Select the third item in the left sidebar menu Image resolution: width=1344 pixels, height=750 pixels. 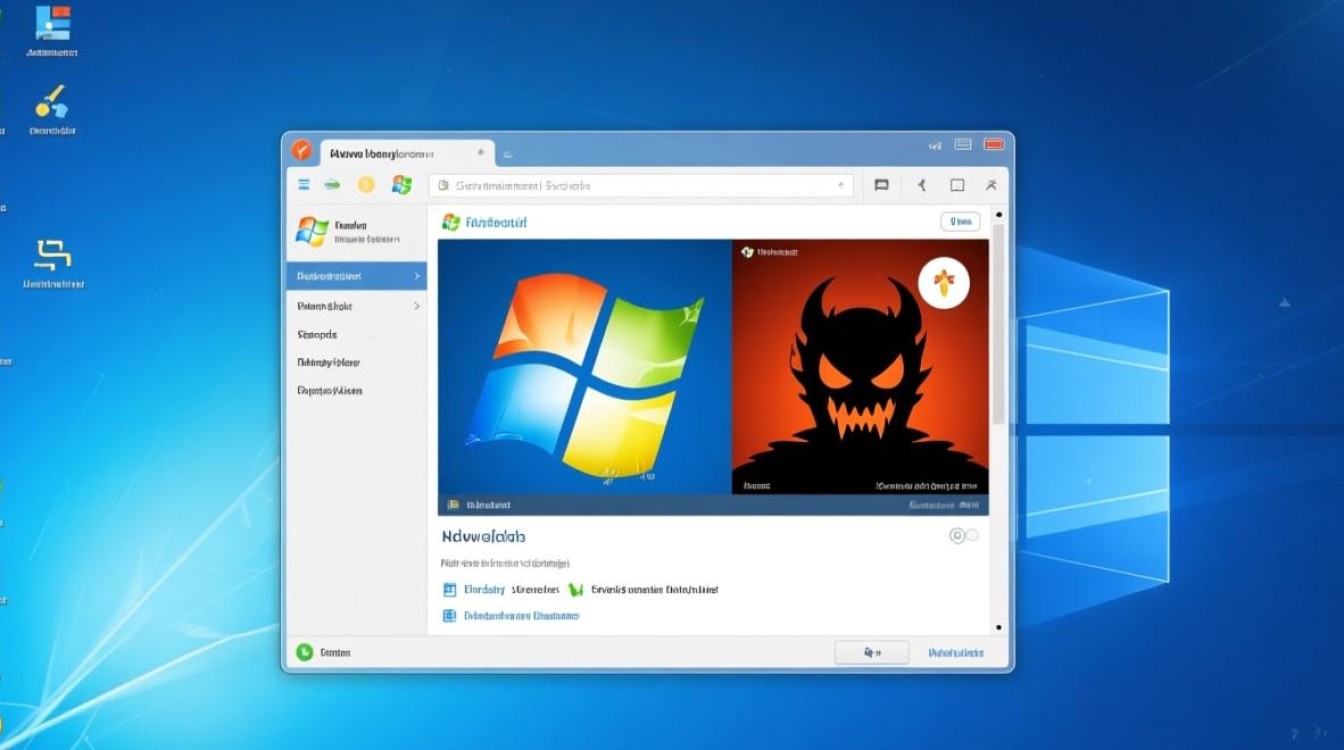click(318, 334)
